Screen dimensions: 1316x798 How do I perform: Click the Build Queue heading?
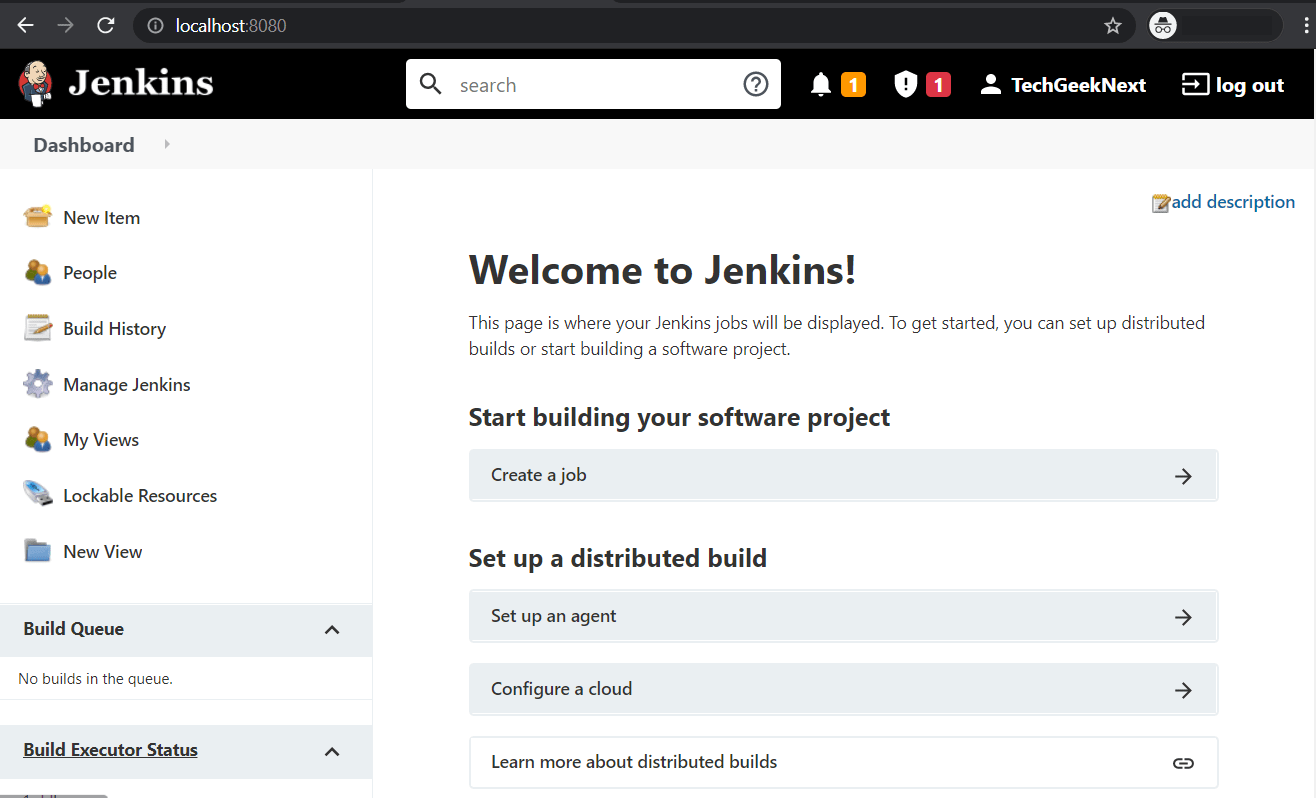74,629
